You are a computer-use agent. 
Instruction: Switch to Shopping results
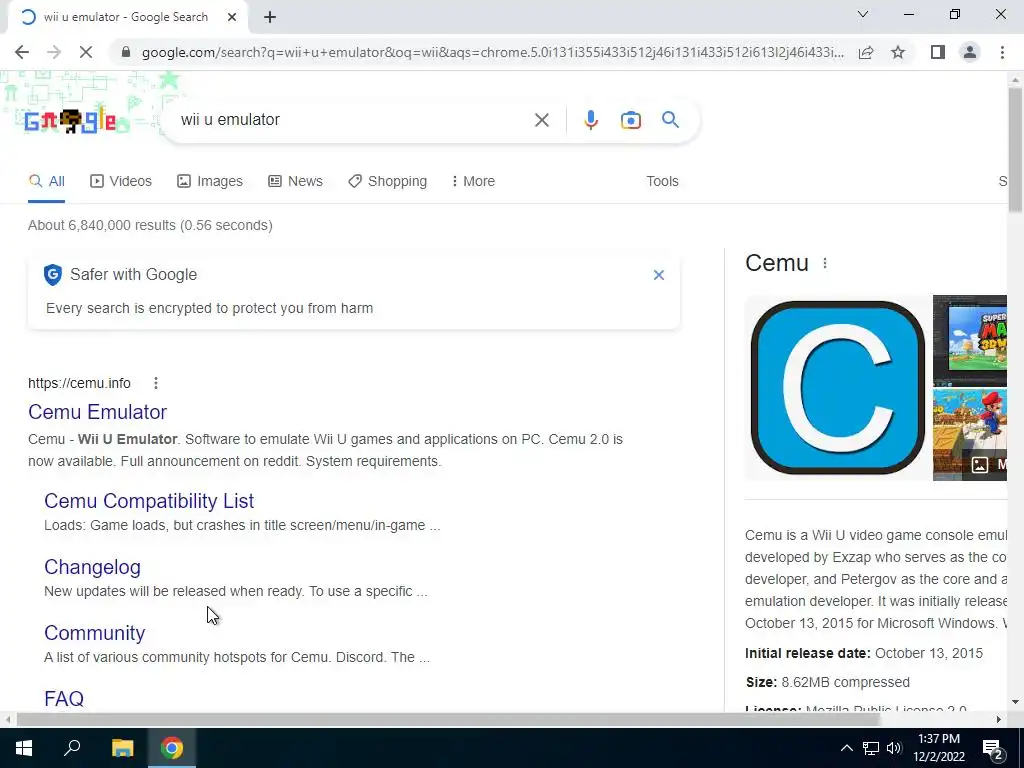coord(388,181)
